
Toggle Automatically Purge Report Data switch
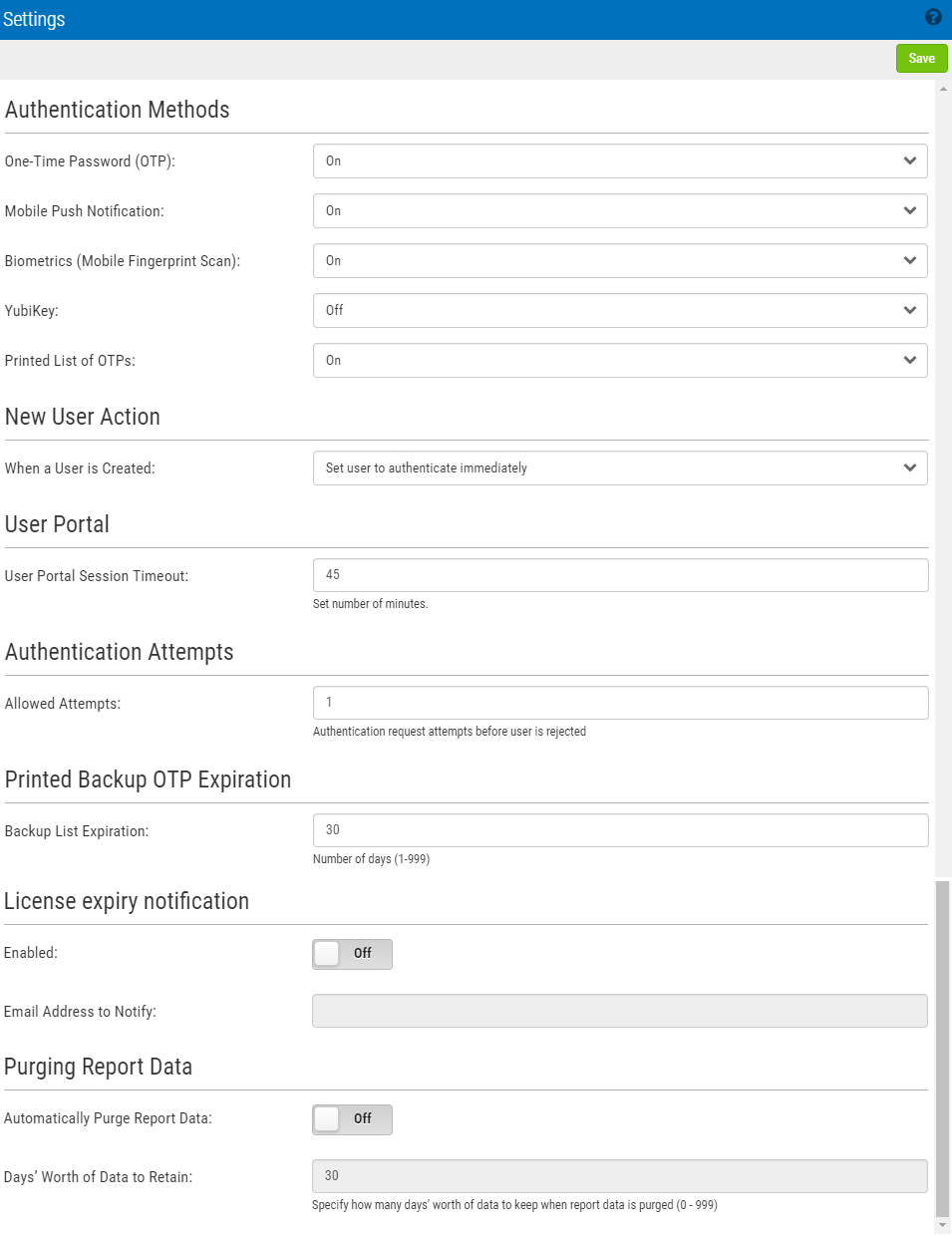(x=352, y=1119)
